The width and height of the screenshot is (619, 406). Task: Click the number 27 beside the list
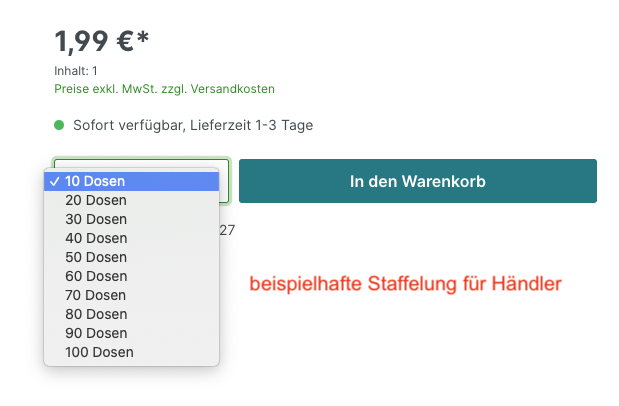point(227,230)
